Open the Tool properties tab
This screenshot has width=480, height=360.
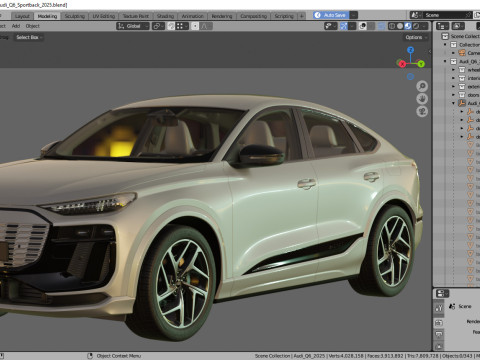click(x=439, y=309)
